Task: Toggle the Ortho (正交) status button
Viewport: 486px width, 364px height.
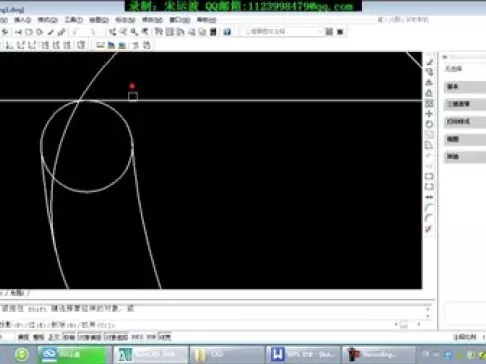Action: [54, 337]
